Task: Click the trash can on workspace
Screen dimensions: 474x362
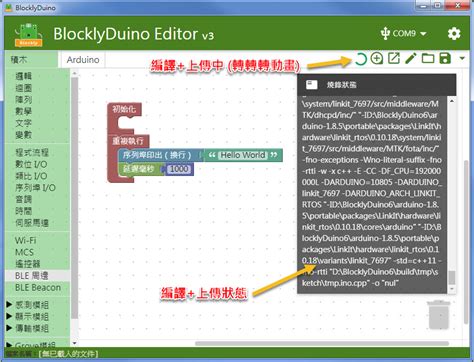Action: (438, 315)
